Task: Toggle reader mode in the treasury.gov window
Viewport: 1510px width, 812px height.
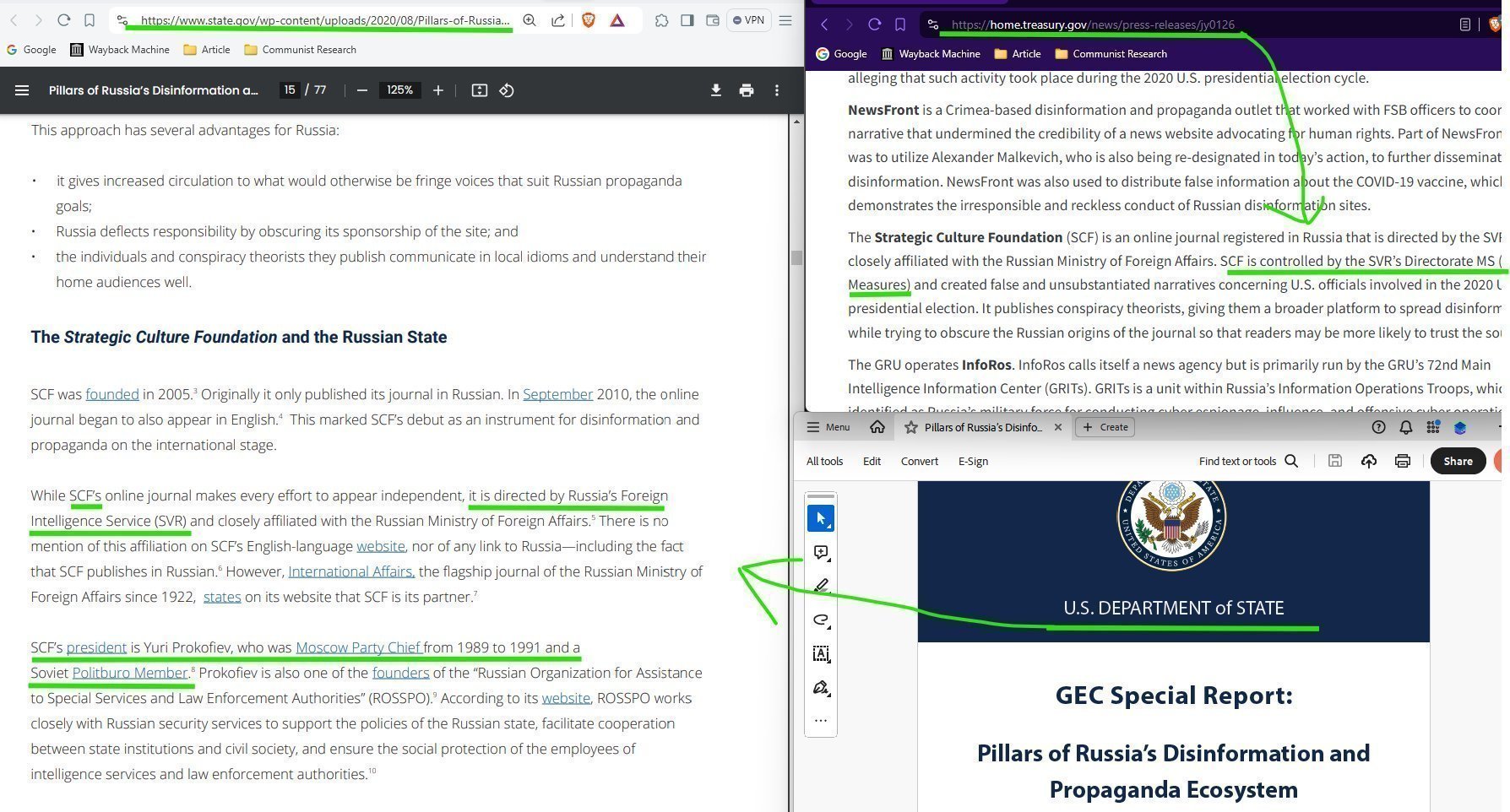Action: (x=1465, y=24)
